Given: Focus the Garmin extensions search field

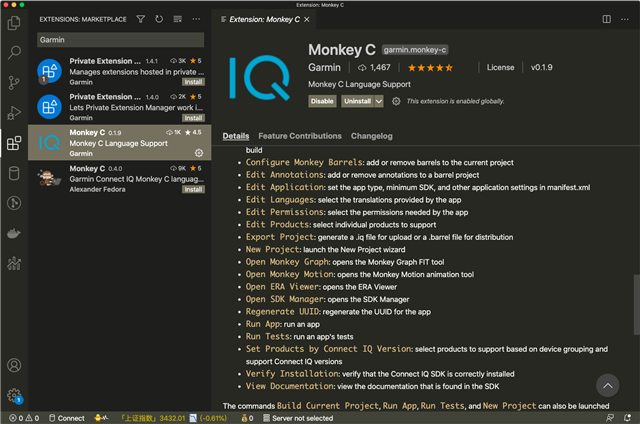Looking at the screenshot, I should coord(120,40).
